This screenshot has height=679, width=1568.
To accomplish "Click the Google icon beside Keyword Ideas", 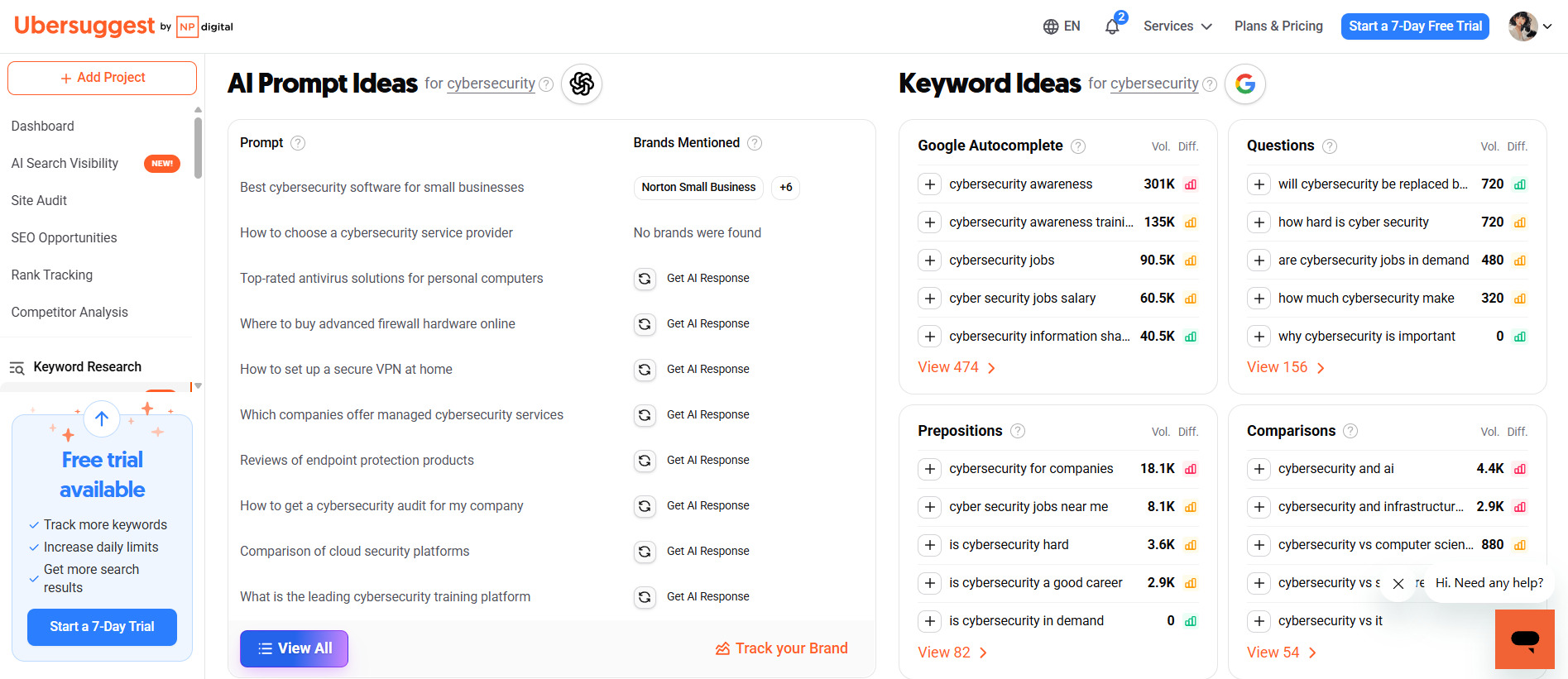I will coord(1245,84).
